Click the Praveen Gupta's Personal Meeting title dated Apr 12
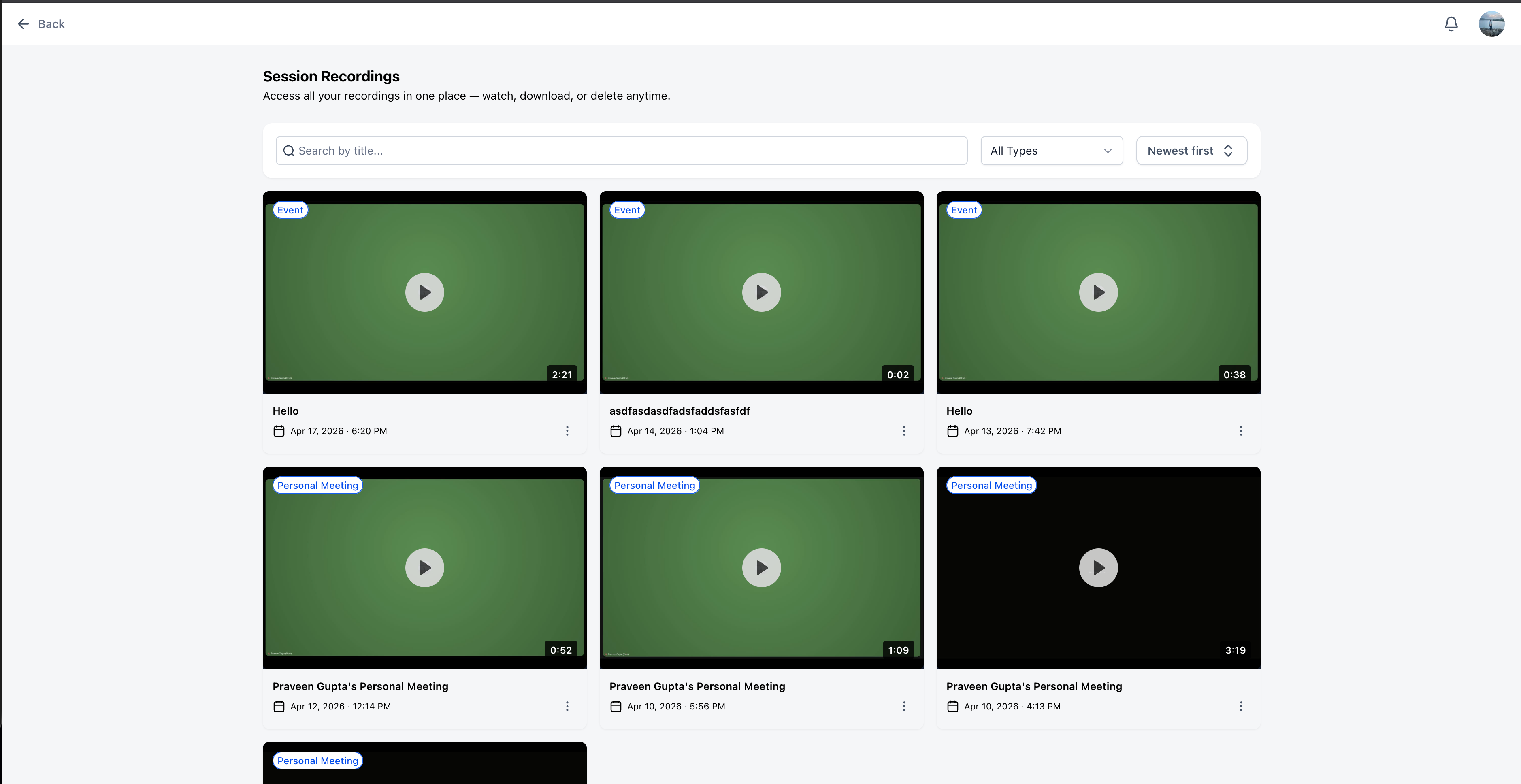1521x784 pixels. coord(360,686)
